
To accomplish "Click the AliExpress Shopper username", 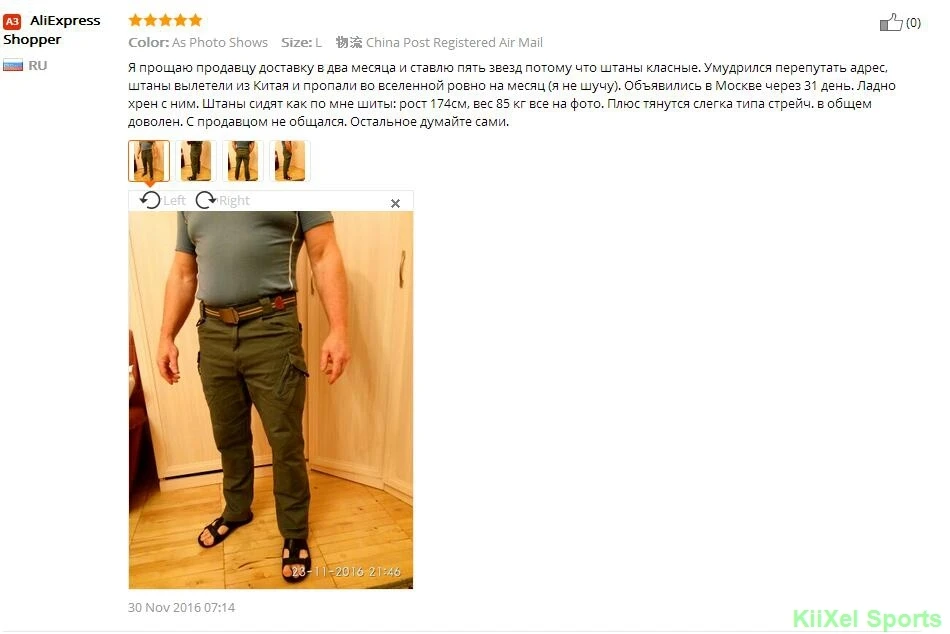I will click(x=51, y=30).
